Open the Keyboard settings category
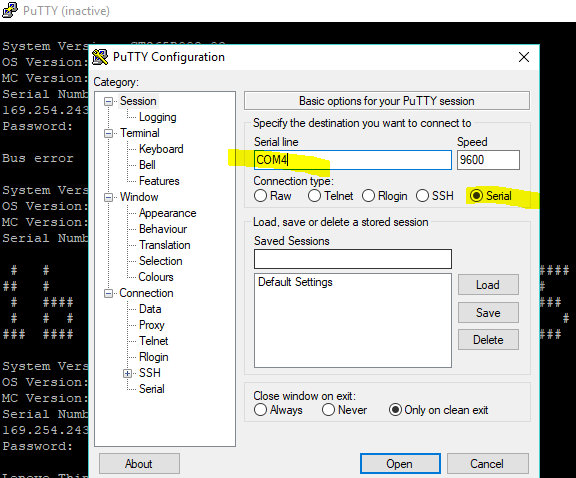 click(x=161, y=149)
